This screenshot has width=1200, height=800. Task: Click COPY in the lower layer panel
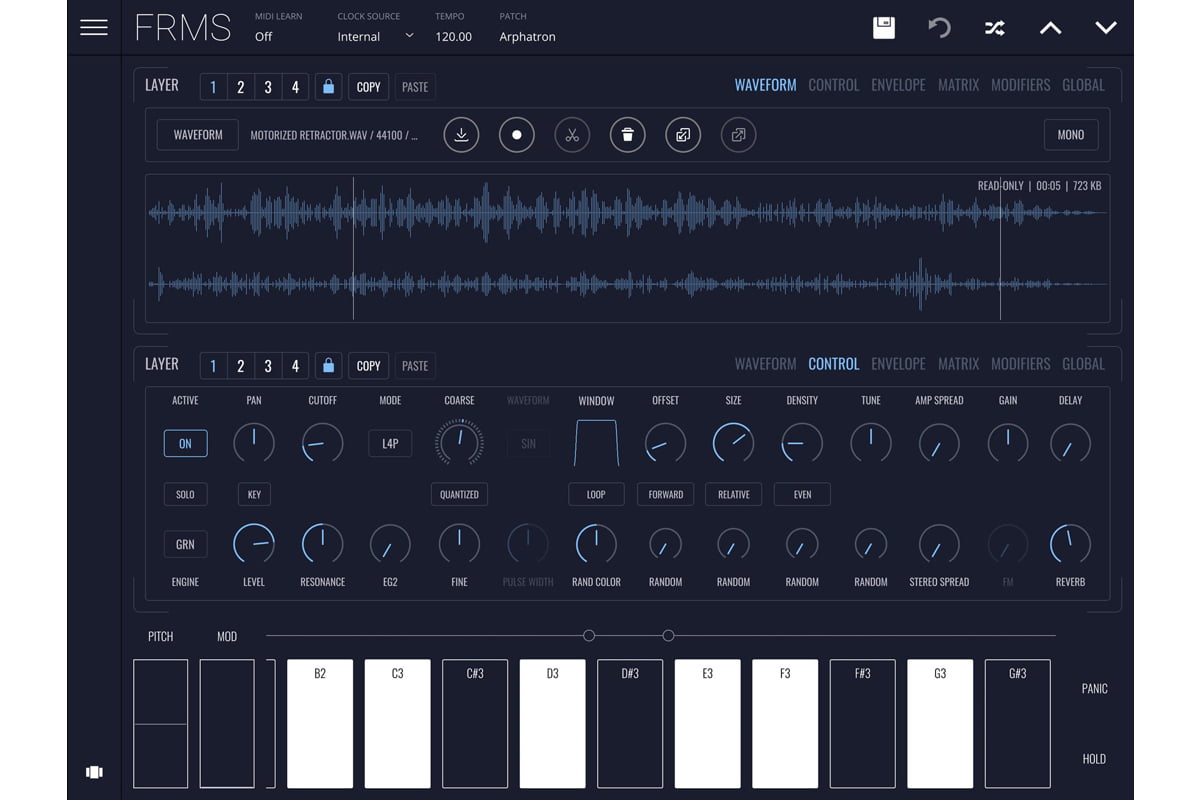pos(368,365)
